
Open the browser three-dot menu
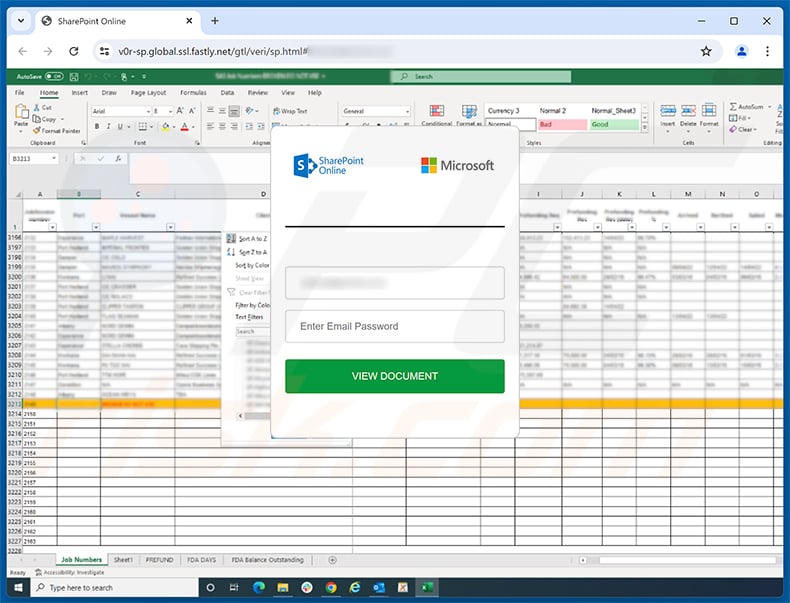tap(767, 51)
